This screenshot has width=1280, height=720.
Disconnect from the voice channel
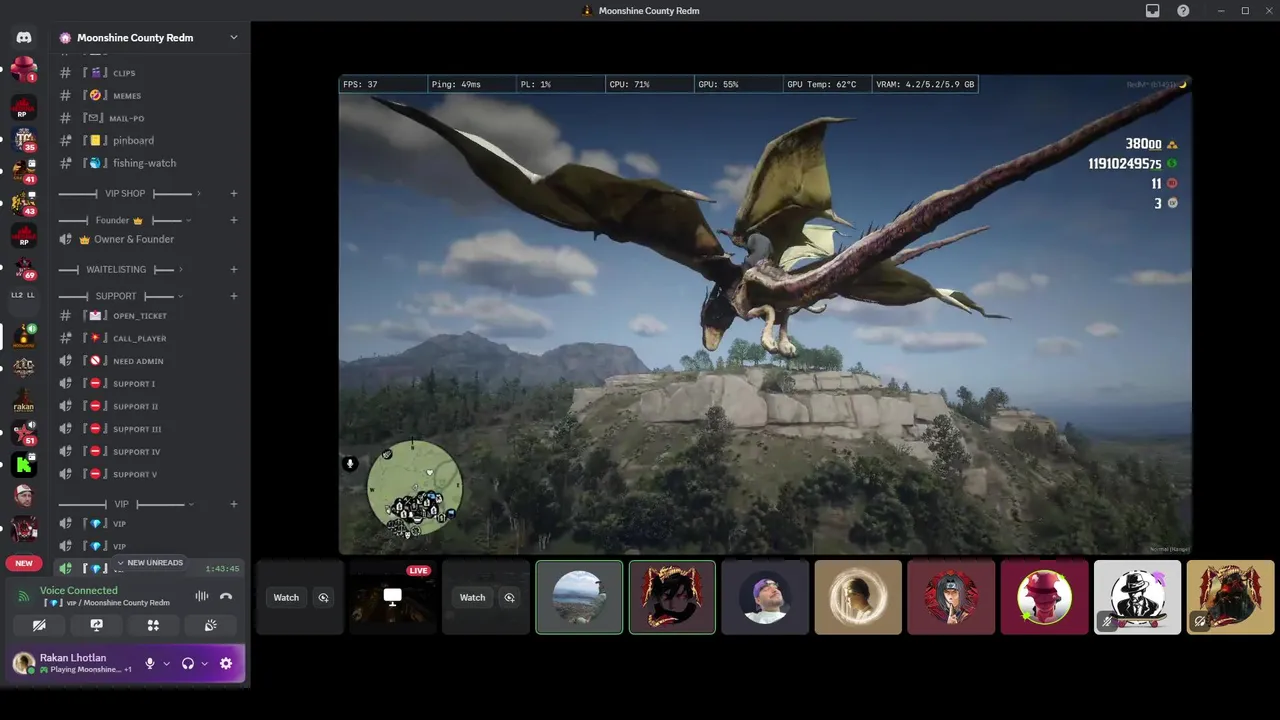(226, 596)
